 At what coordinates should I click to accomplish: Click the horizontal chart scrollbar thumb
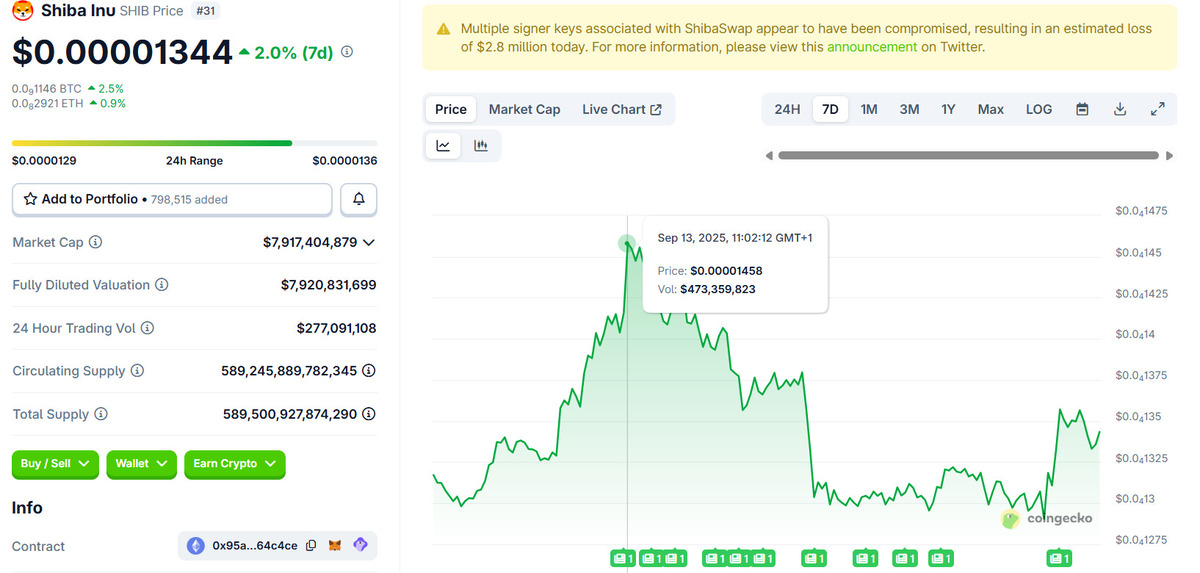coord(968,156)
